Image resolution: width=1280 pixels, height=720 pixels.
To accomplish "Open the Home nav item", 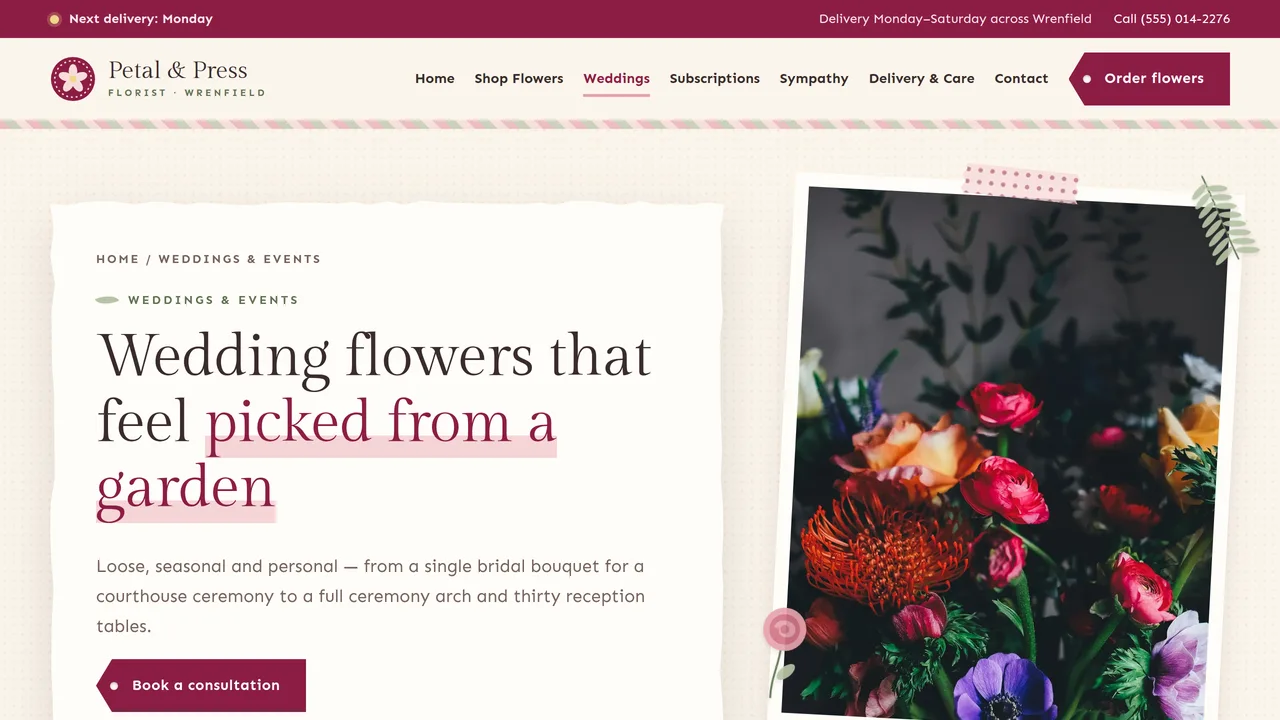I will click(x=435, y=79).
